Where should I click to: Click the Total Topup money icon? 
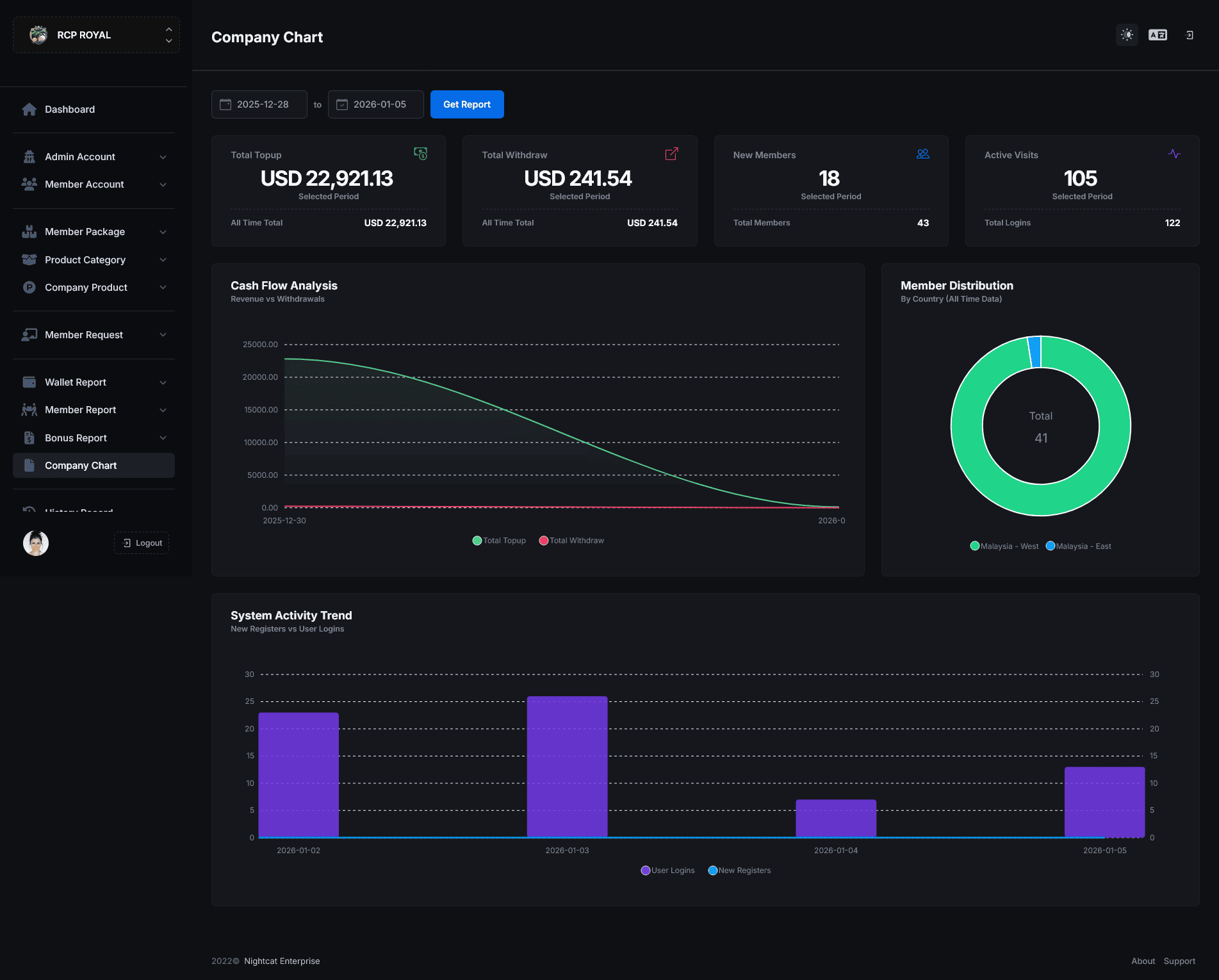pos(420,154)
